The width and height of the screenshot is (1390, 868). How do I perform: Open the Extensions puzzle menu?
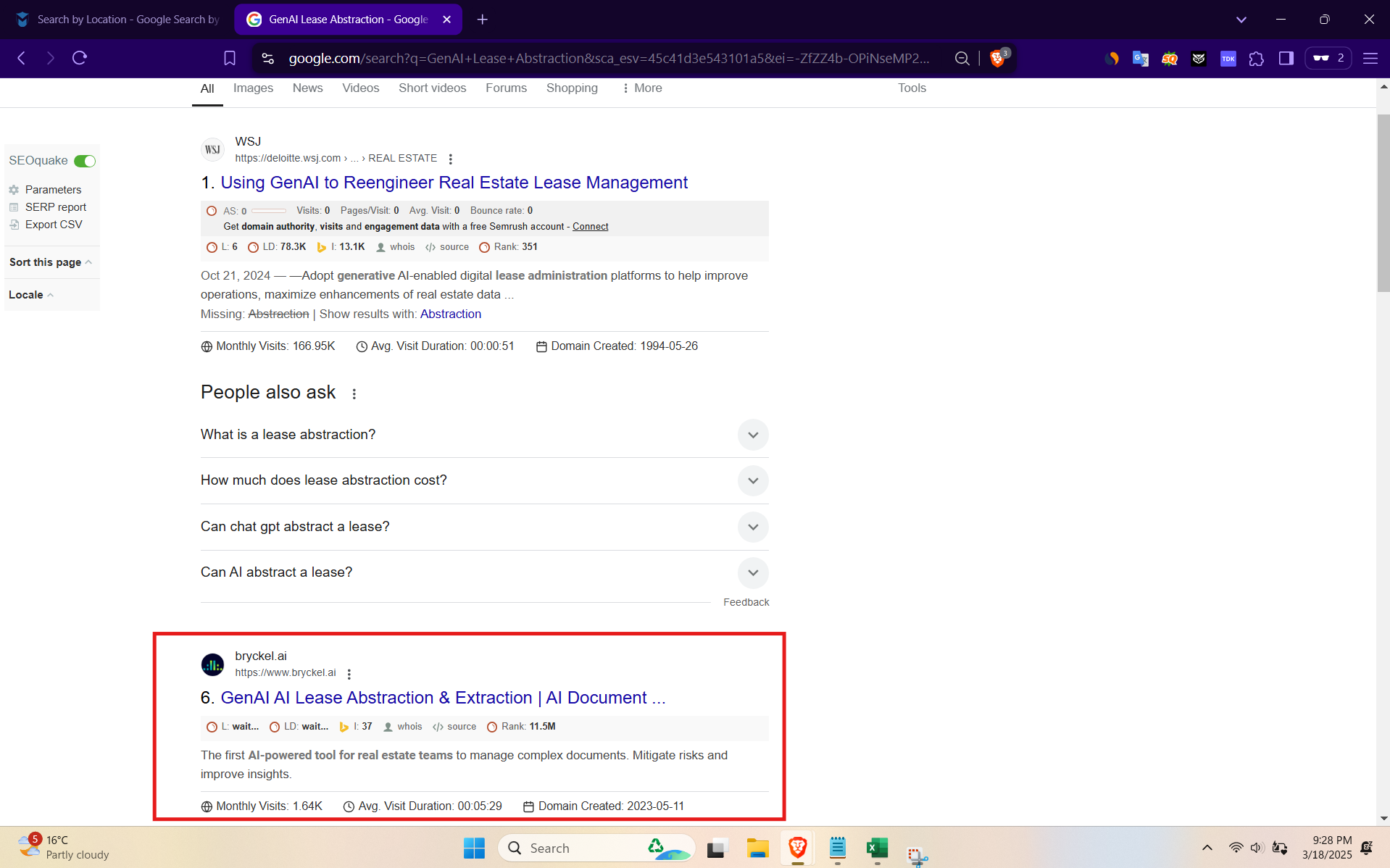(1257, 58)
